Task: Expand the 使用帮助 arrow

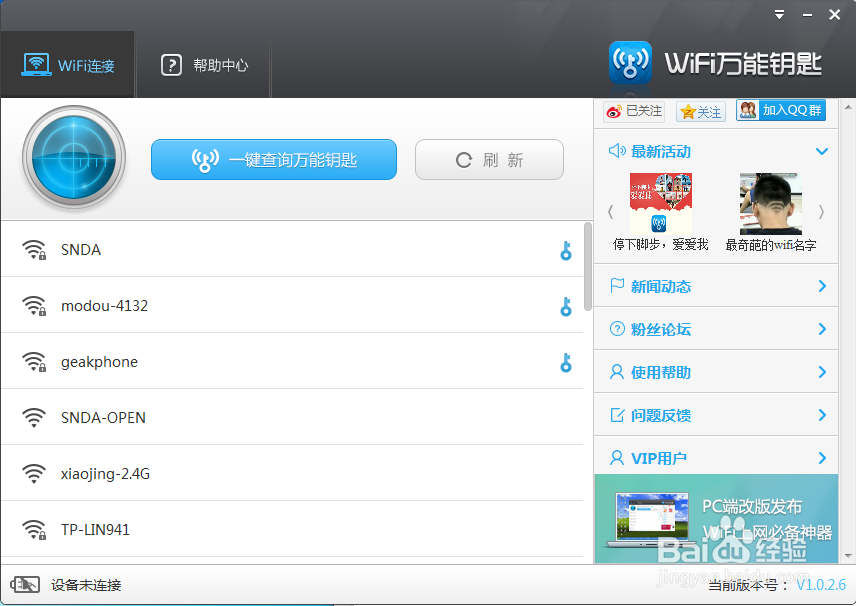Action: coord(822,372)
